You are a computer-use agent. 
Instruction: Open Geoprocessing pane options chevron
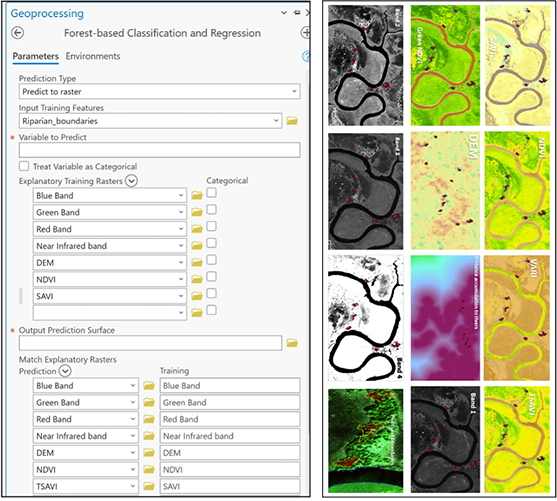284,13
